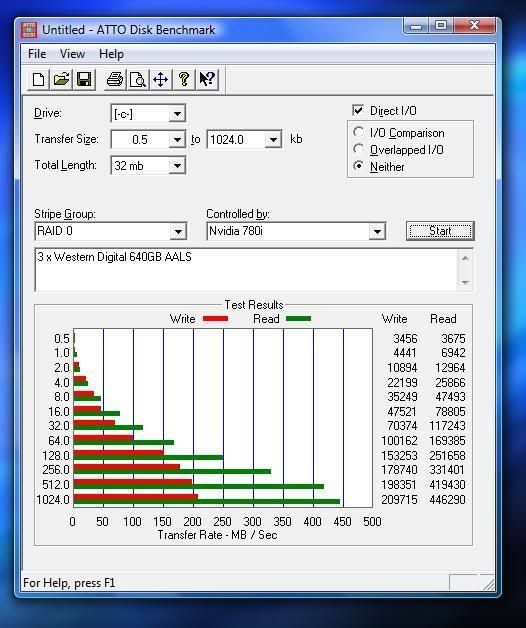This screenshot has width=526, height=628.
Task: Open the View menu
Action: coord(72,54)
